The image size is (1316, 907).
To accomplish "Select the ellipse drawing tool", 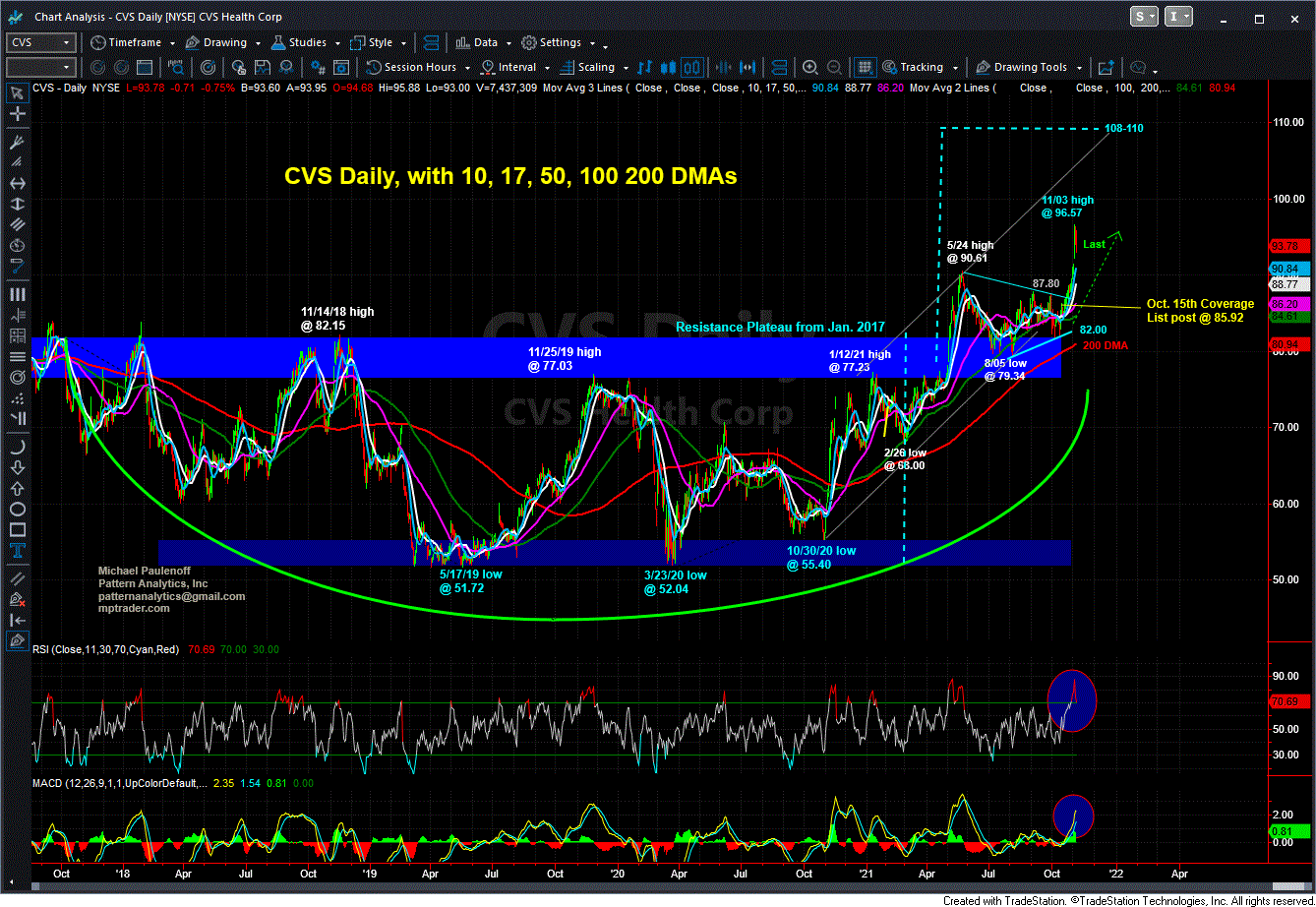I will point(17,508).
